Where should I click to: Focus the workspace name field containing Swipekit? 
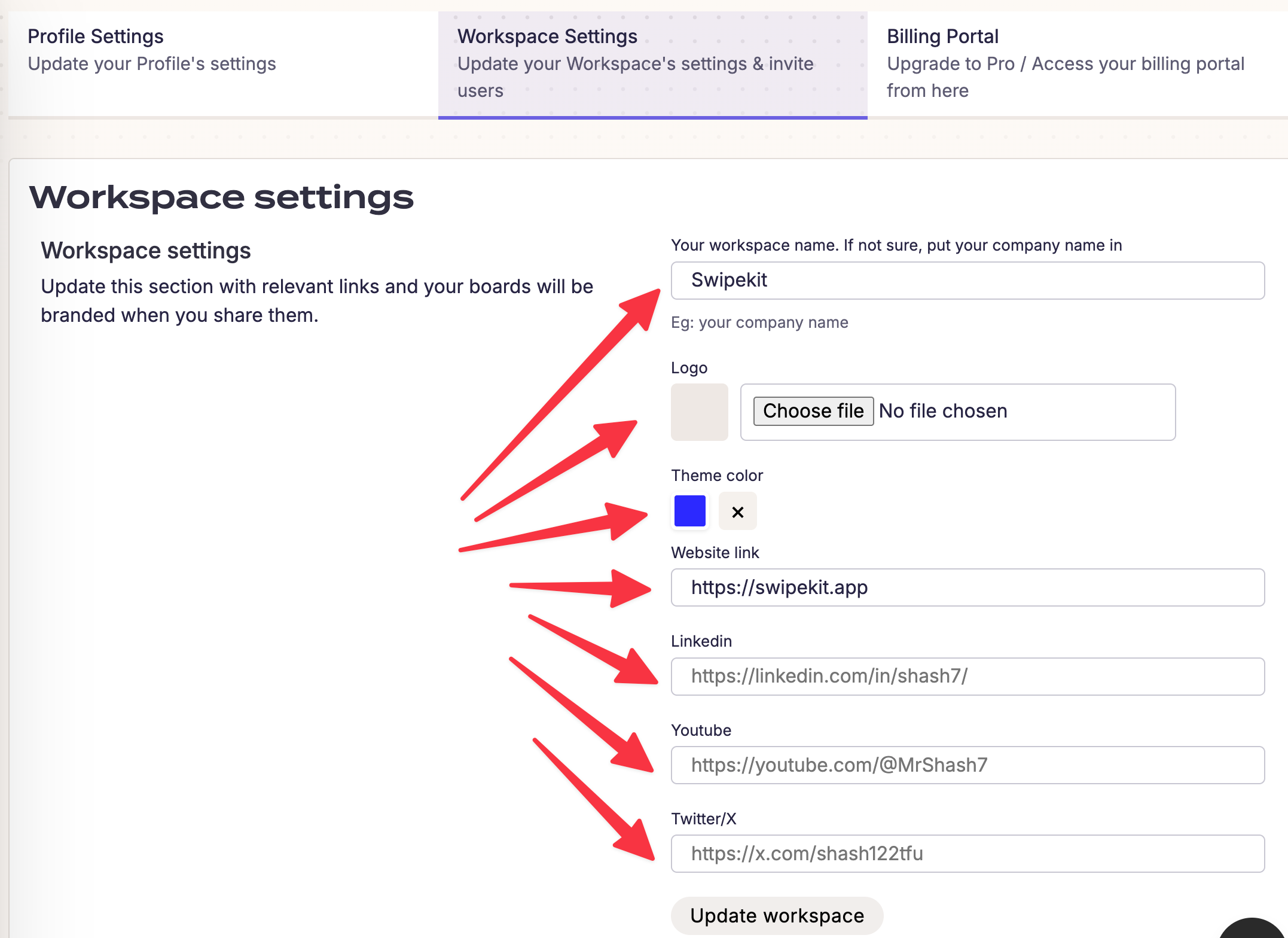[967, 281]
